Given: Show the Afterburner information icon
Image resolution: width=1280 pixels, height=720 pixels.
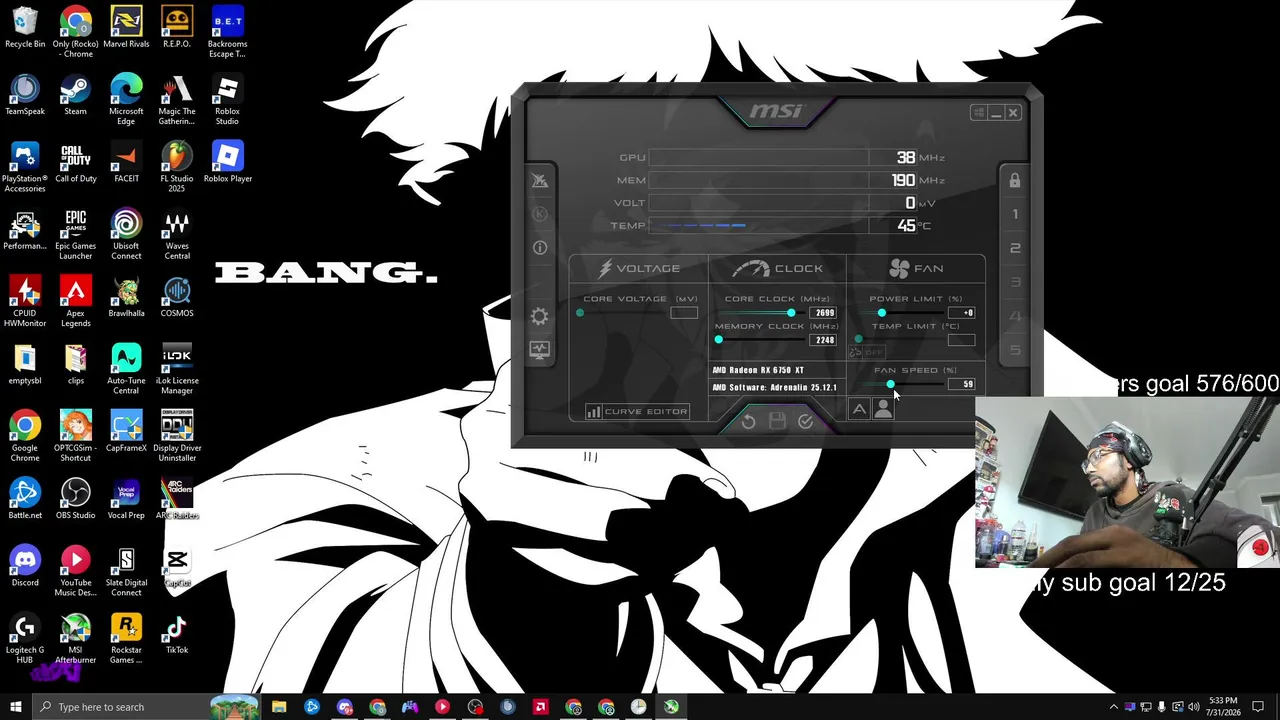Looking at the screenshot, I should coord(540,247).
